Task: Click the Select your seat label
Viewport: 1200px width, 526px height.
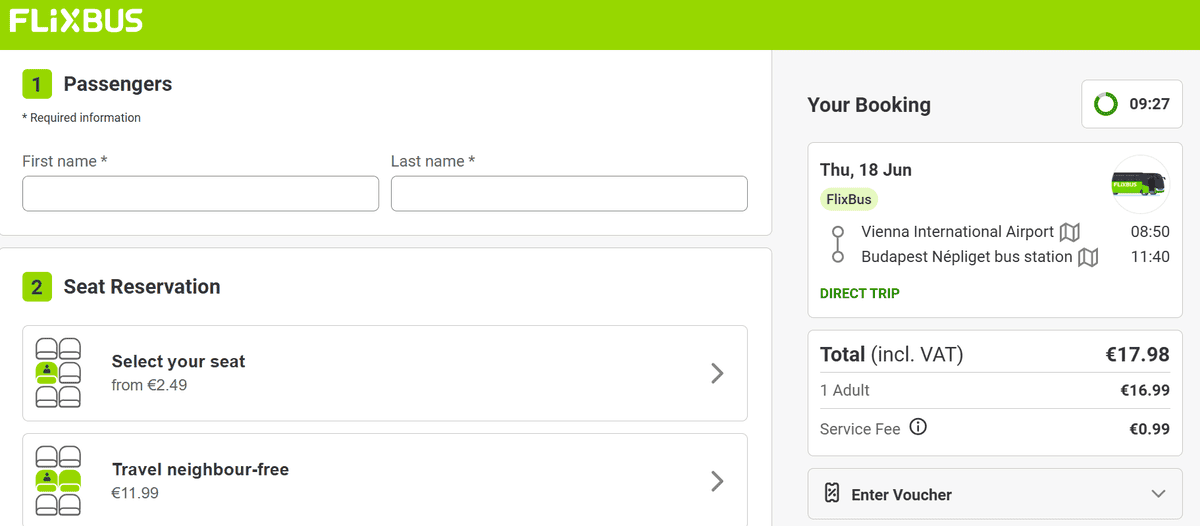Action: pyautogui.click(x=178, y=361)
